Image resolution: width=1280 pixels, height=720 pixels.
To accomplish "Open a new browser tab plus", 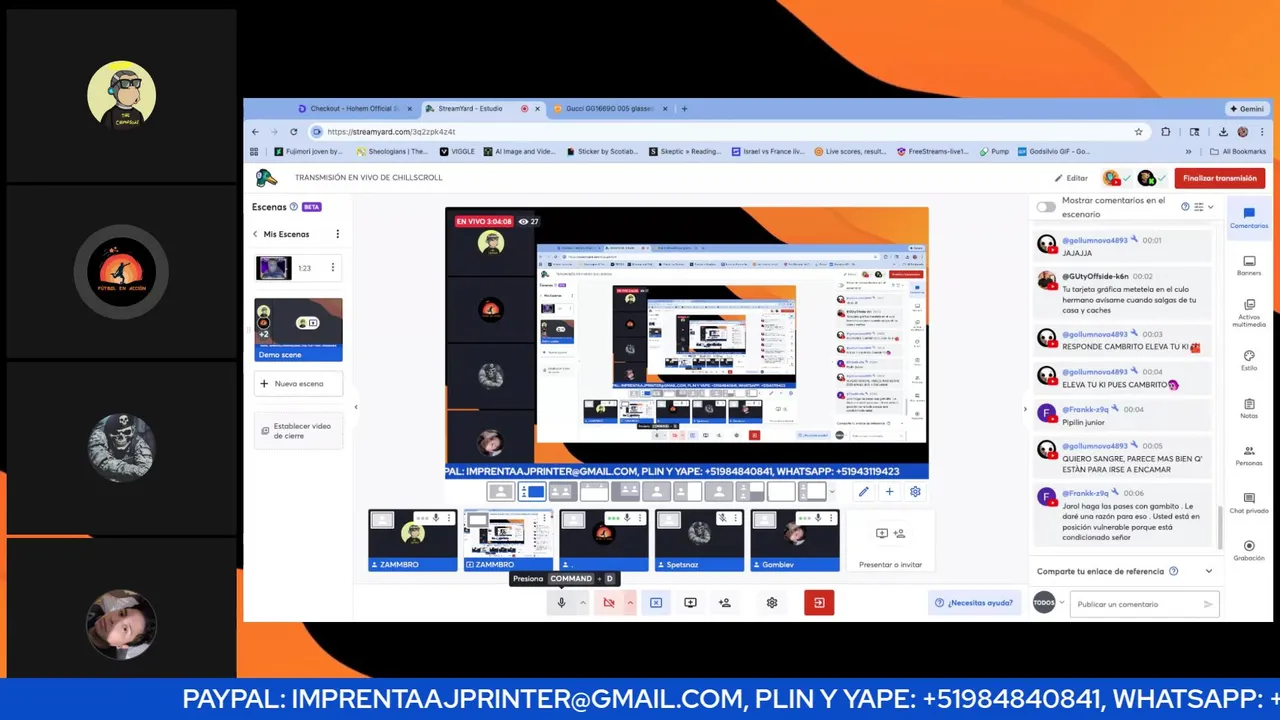I will coord(684,108).
